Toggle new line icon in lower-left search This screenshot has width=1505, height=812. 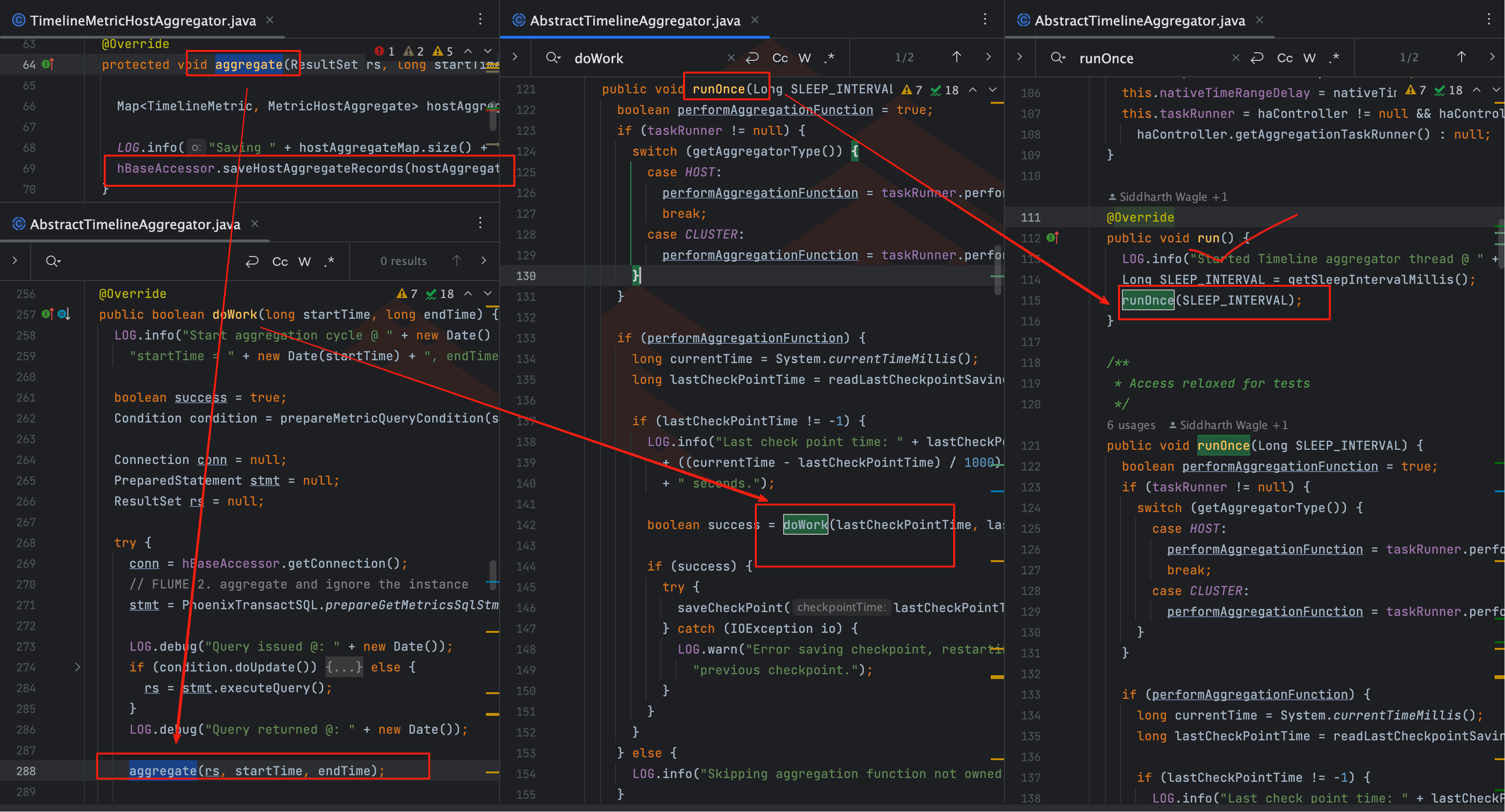[x=252, y=261]
